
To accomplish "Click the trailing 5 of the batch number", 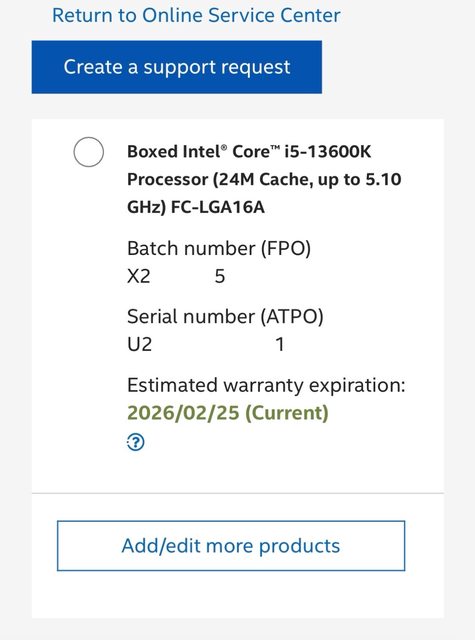I will pos(220,276).
